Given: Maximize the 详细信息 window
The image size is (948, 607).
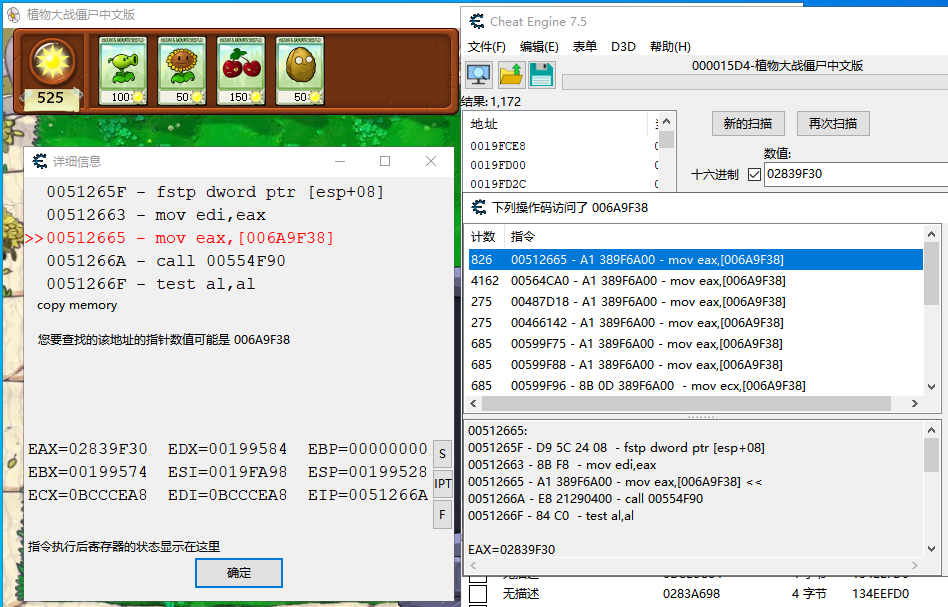Looking at the screenshot, I should [385, 161].
